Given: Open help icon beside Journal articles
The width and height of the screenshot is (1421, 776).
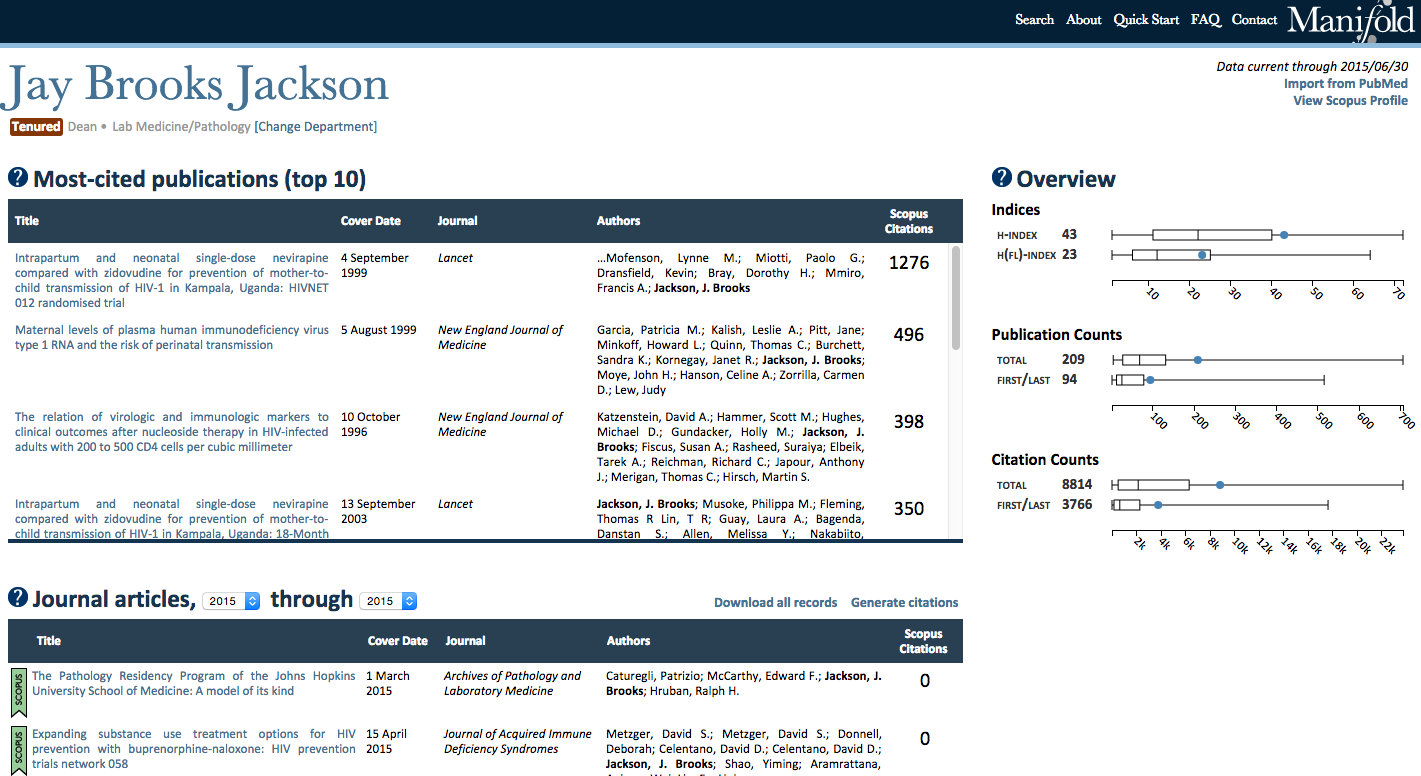Looking at the screenshot, I should coord(18,598).
